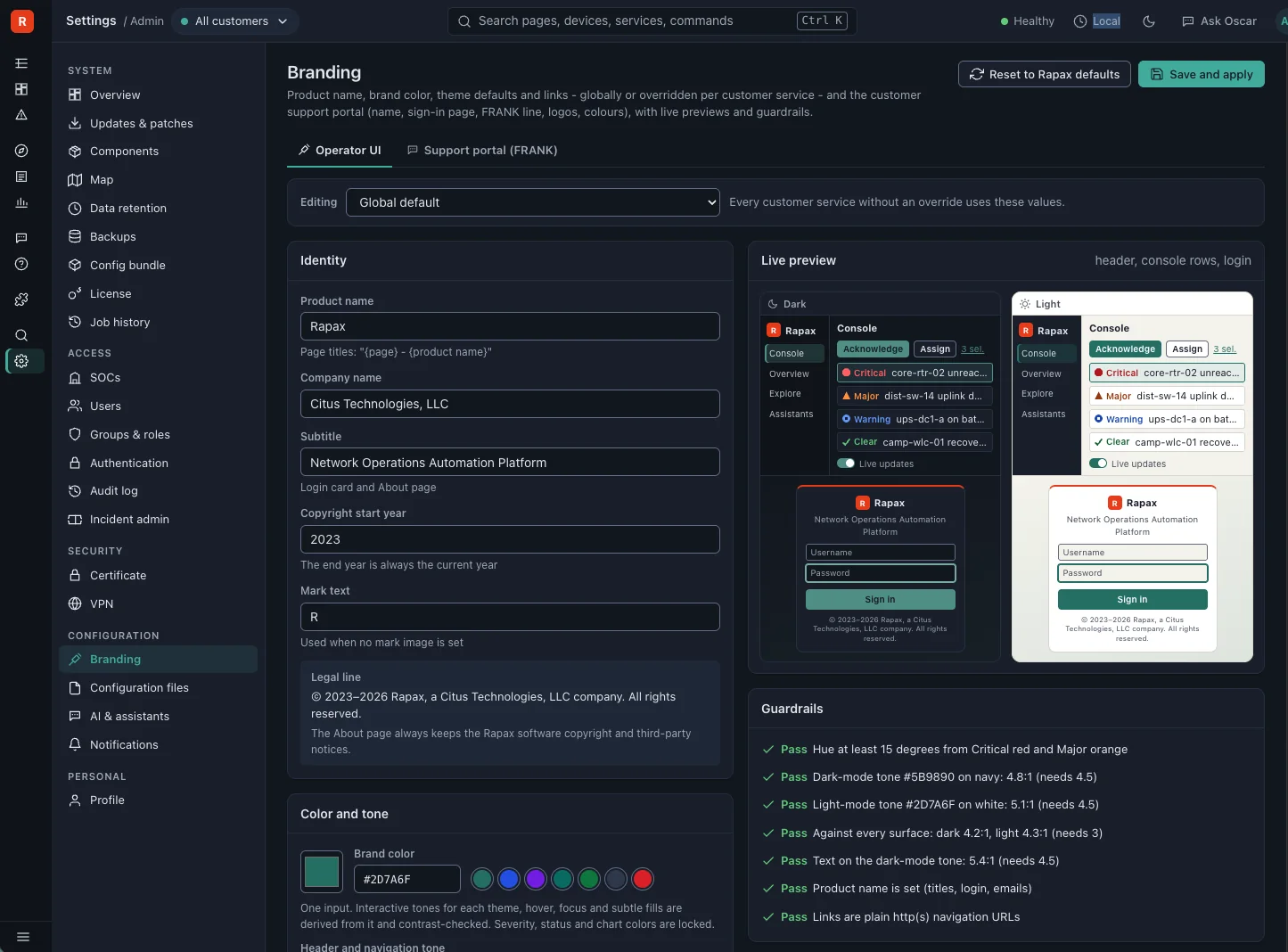
Task: Click the Mark text input field
Action: [510, 617]
